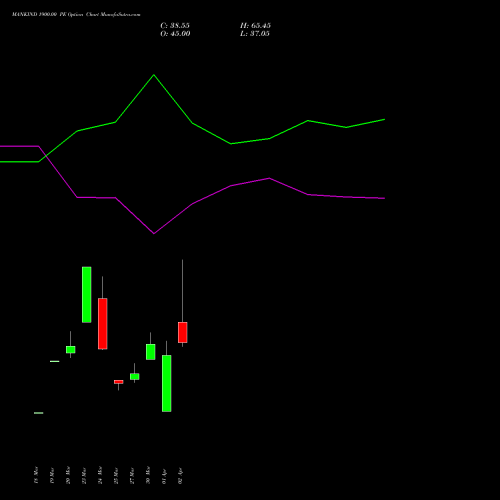The width and height of the screenshot is (500, 500).
Task: Select the small green candle for 20 Mar
Action: [71, 349]
